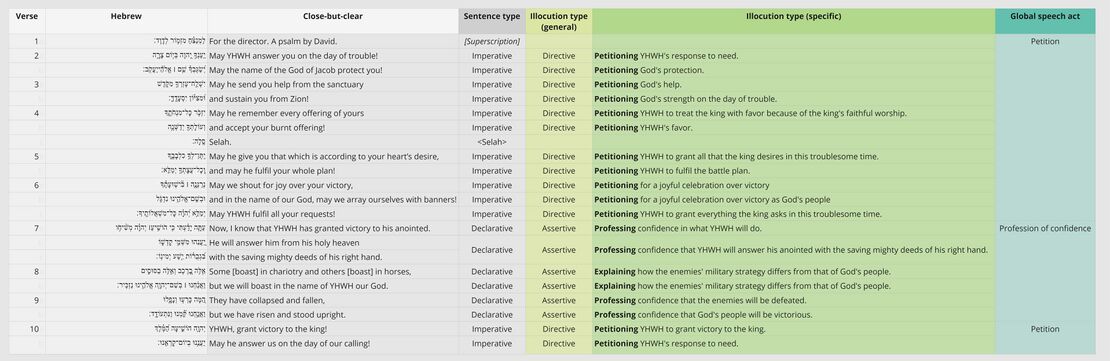Click the "Profession of confidence" cell
Screen dimensions: 1110x361
pos(1044,229)
